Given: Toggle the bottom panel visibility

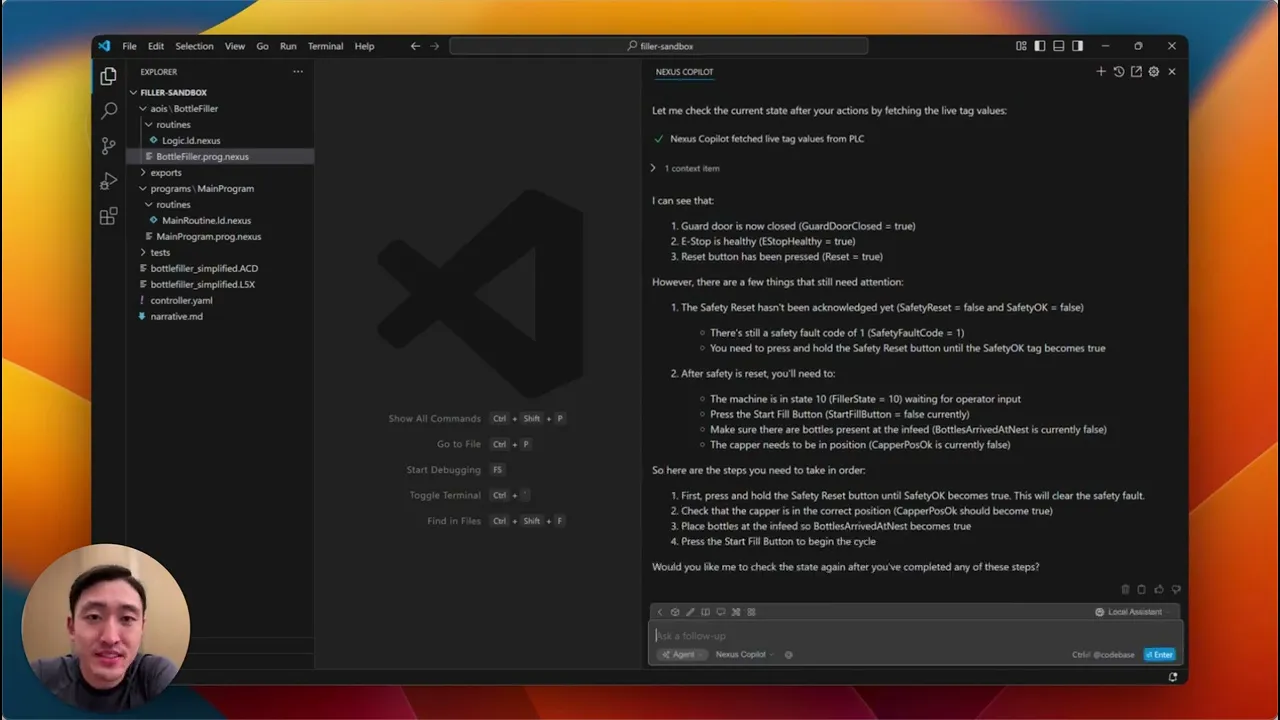Looking at the screenshot, I should [1059, 46].
